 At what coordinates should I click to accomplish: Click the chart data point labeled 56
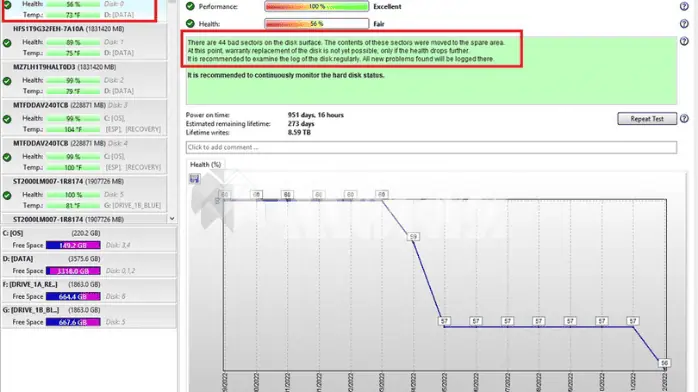click(664, 363)
